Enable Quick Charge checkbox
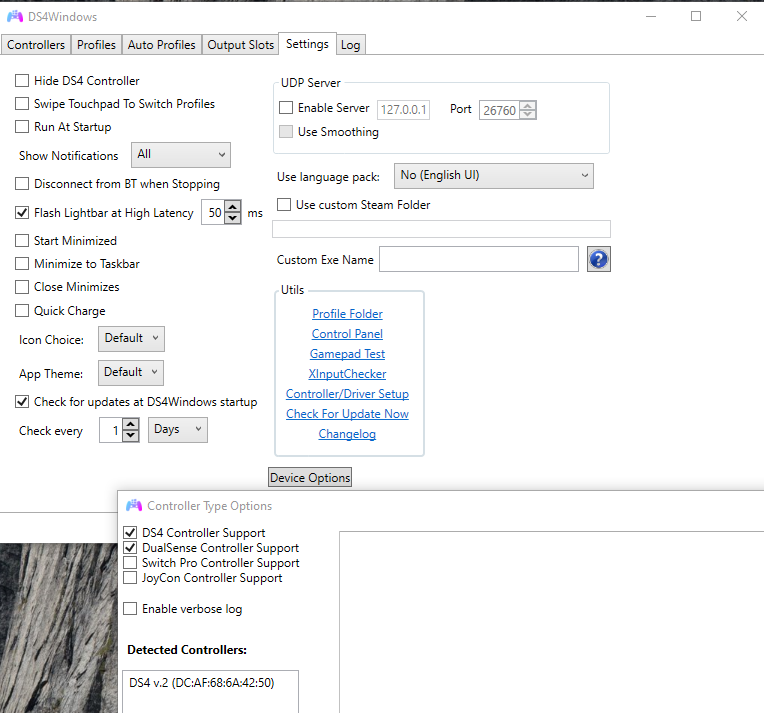The height and width of the screenshot is (713, 764). 22,310
